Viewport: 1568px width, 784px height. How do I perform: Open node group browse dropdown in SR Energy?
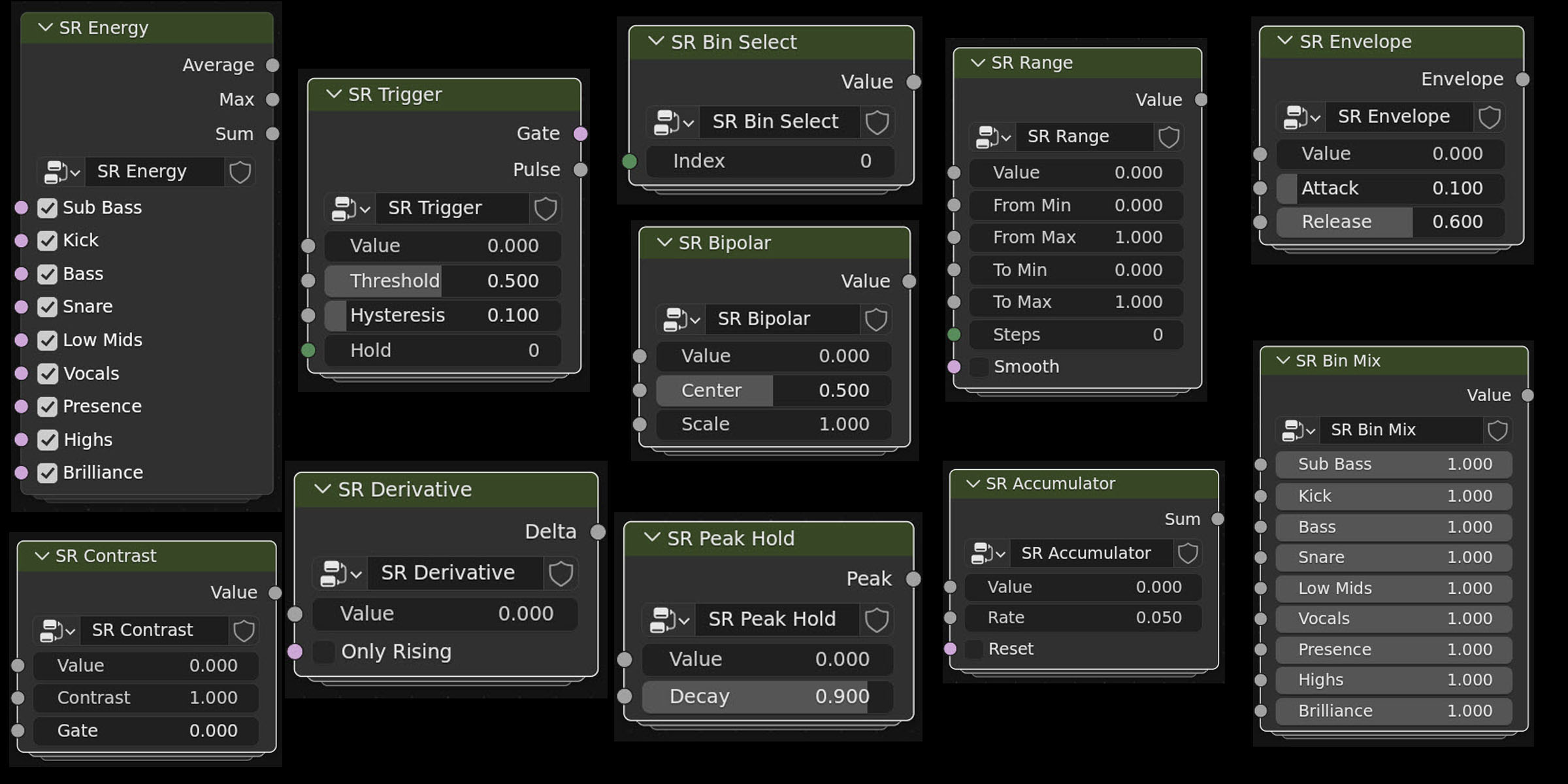[61, 172]
